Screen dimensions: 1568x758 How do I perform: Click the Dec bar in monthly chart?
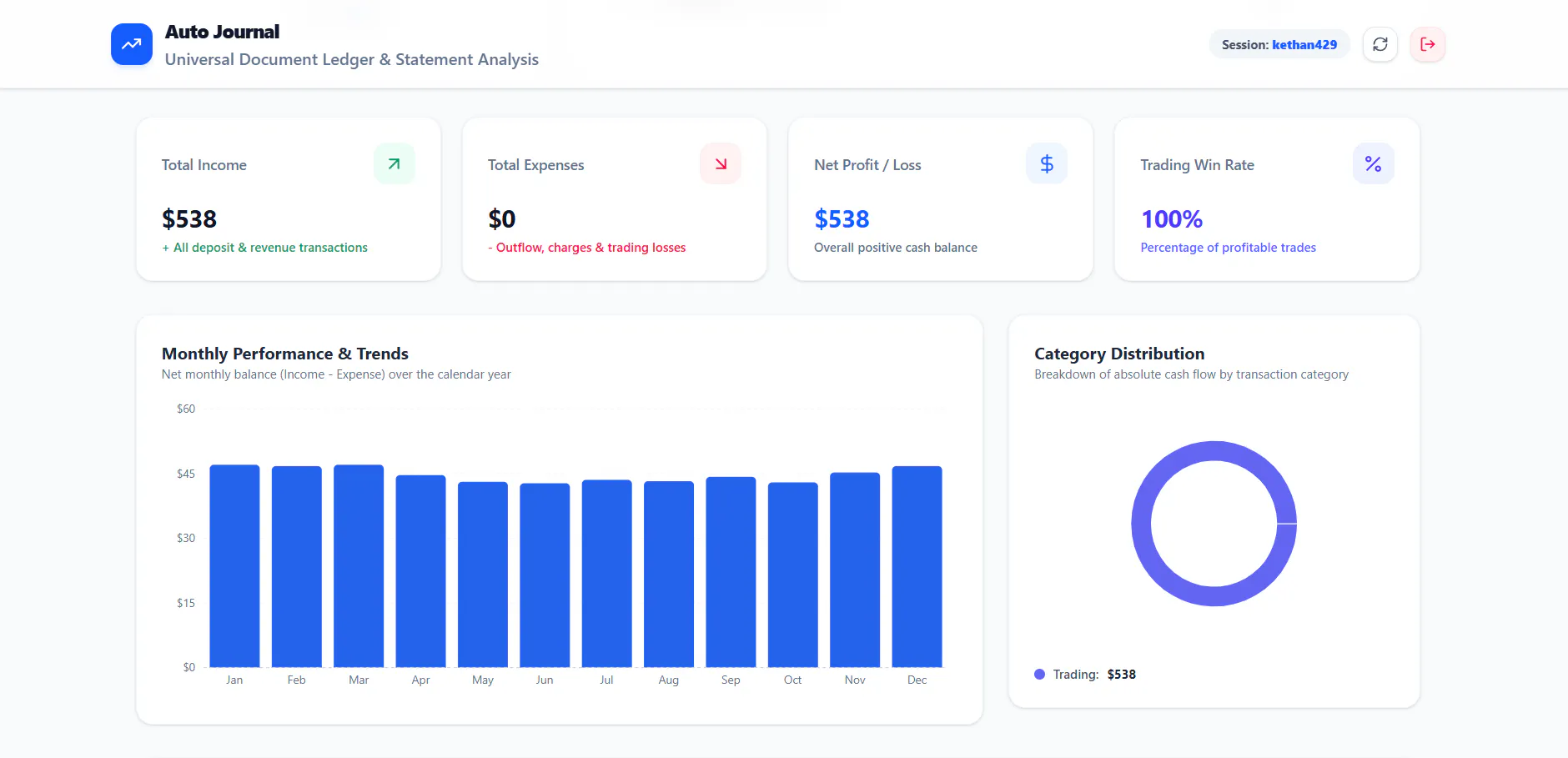point(917,567)
